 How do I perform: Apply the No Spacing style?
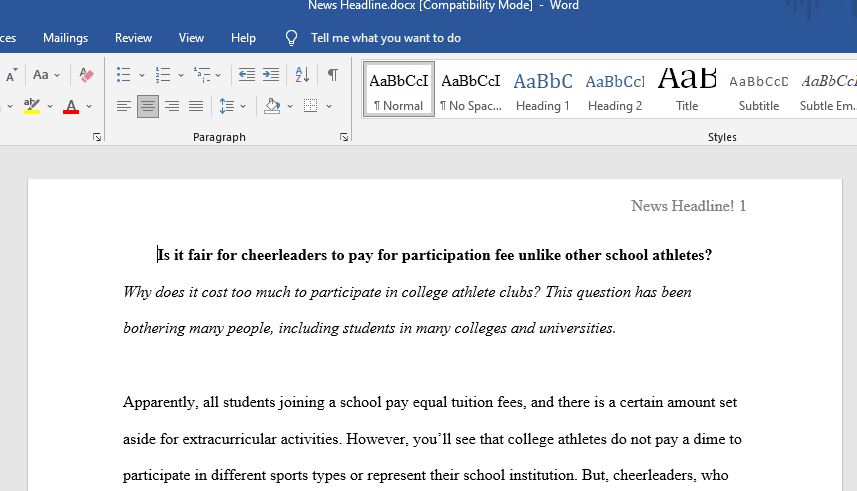click(x=471, y=89)
